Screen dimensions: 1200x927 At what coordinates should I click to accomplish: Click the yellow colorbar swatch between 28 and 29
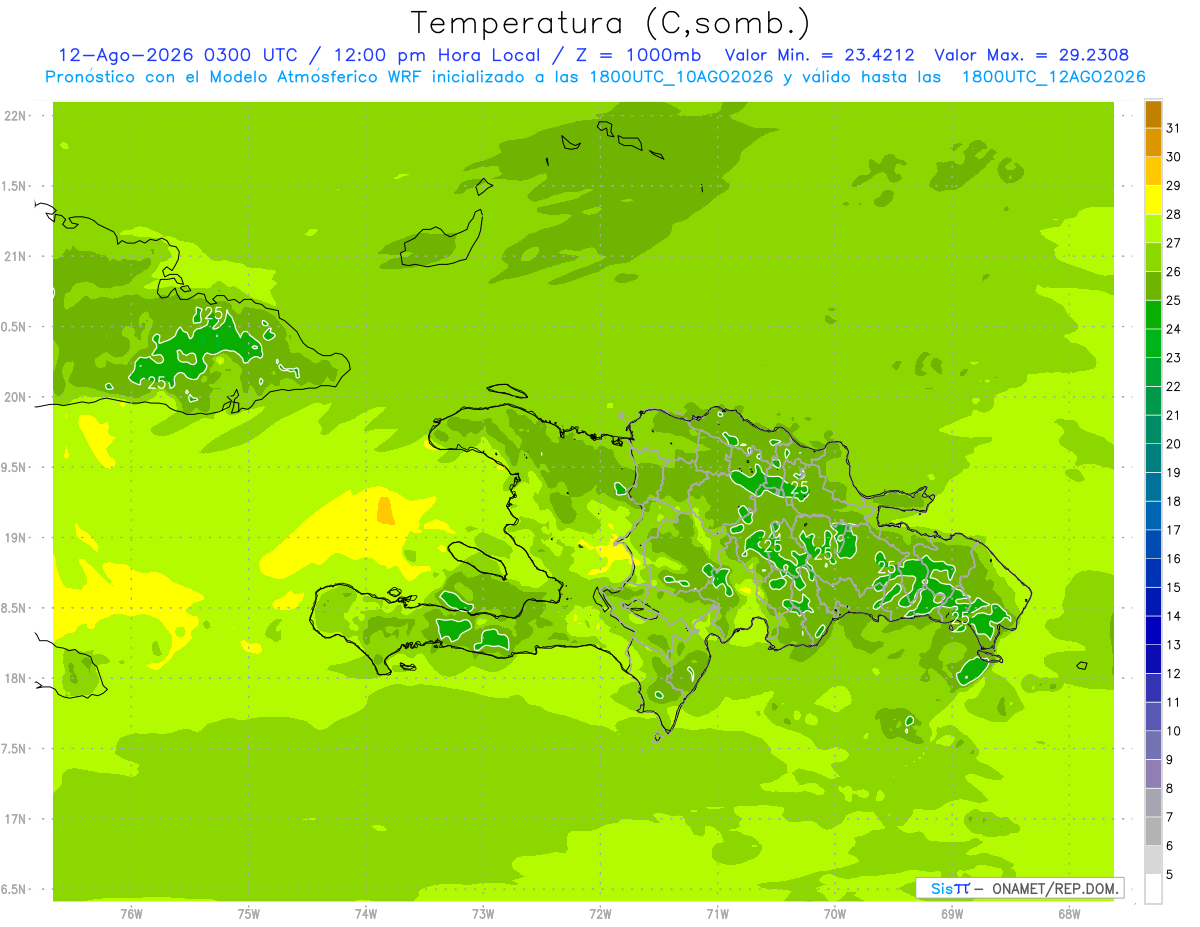[x=1153, y=200]
